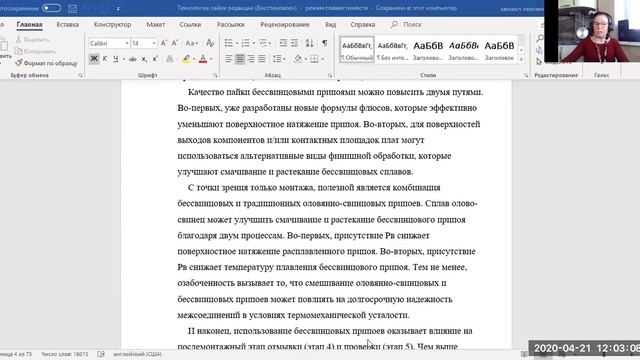Open Вид ribbon tab

coord(331,24)
